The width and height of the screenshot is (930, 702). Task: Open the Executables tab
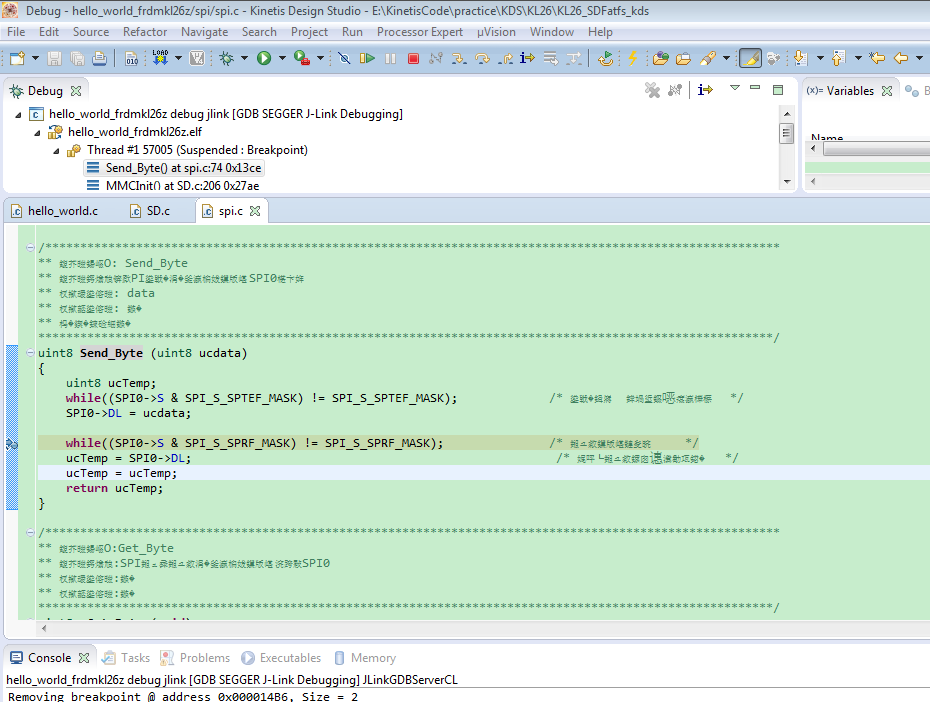(x=281, y=658)
